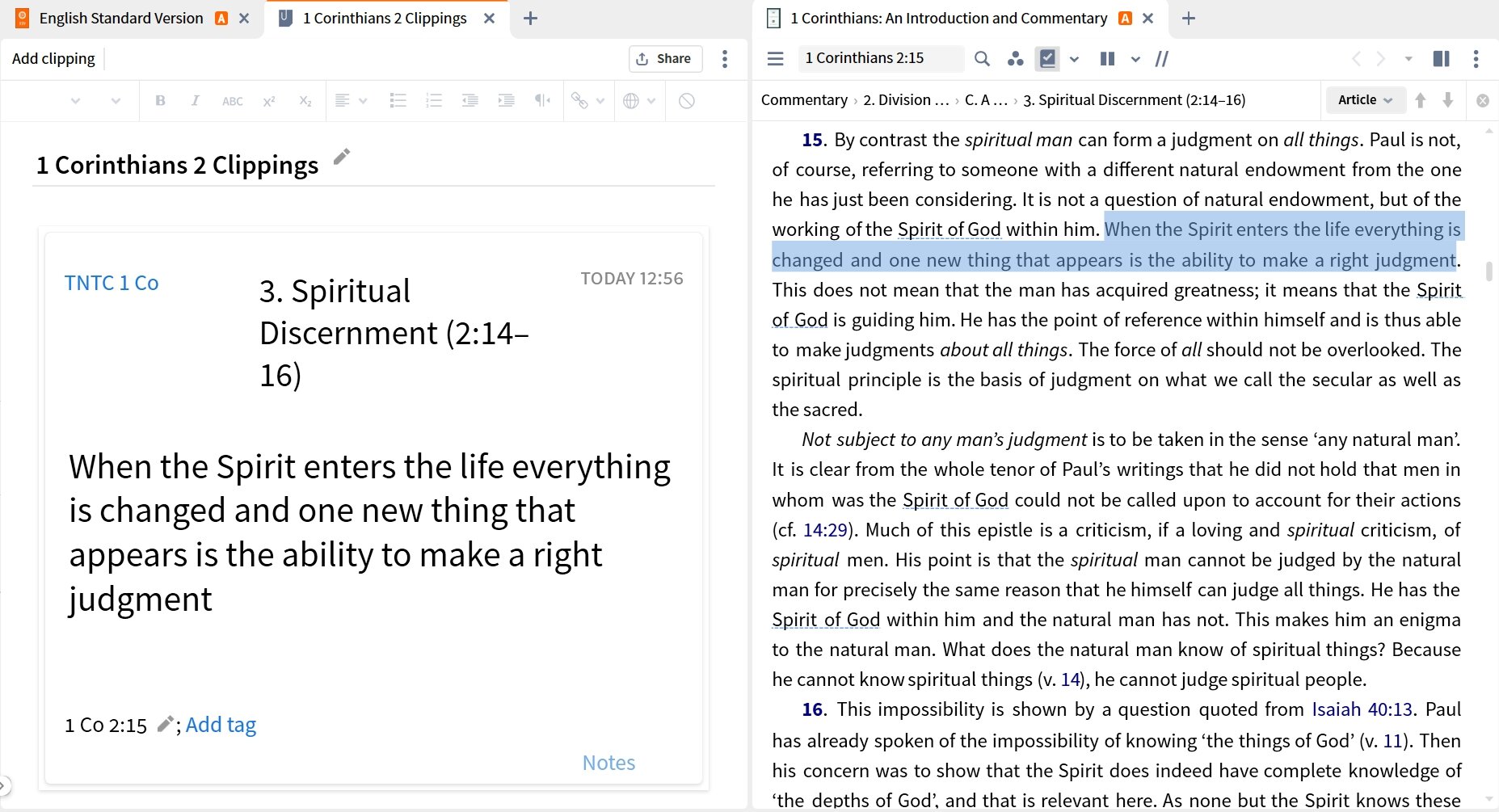
Task: Close the English Standard Version tab
Action: click(x=244, y=18)
